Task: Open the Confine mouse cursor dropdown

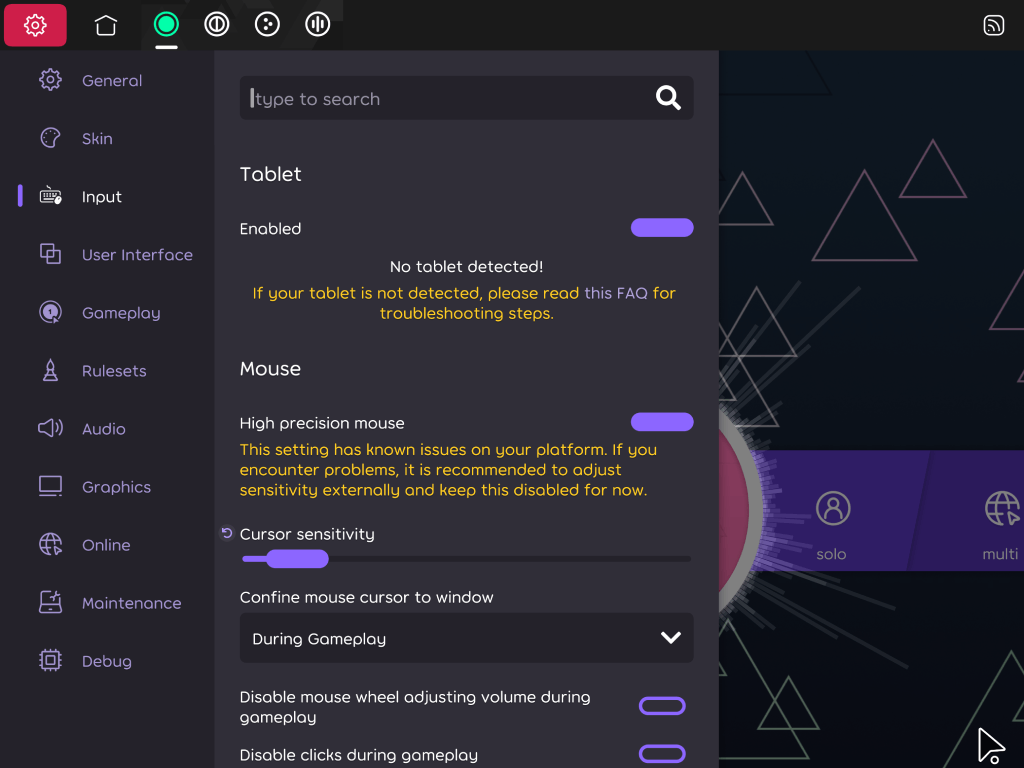Action: (466, 637)
